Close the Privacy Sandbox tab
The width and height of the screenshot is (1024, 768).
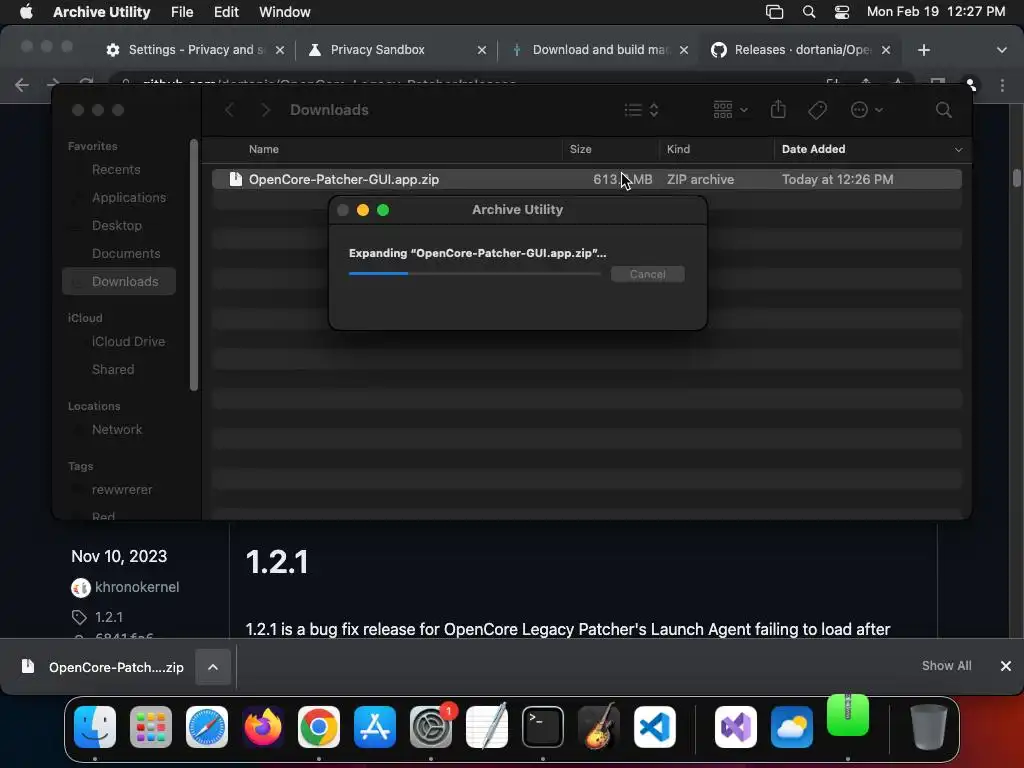click(482, 50)
